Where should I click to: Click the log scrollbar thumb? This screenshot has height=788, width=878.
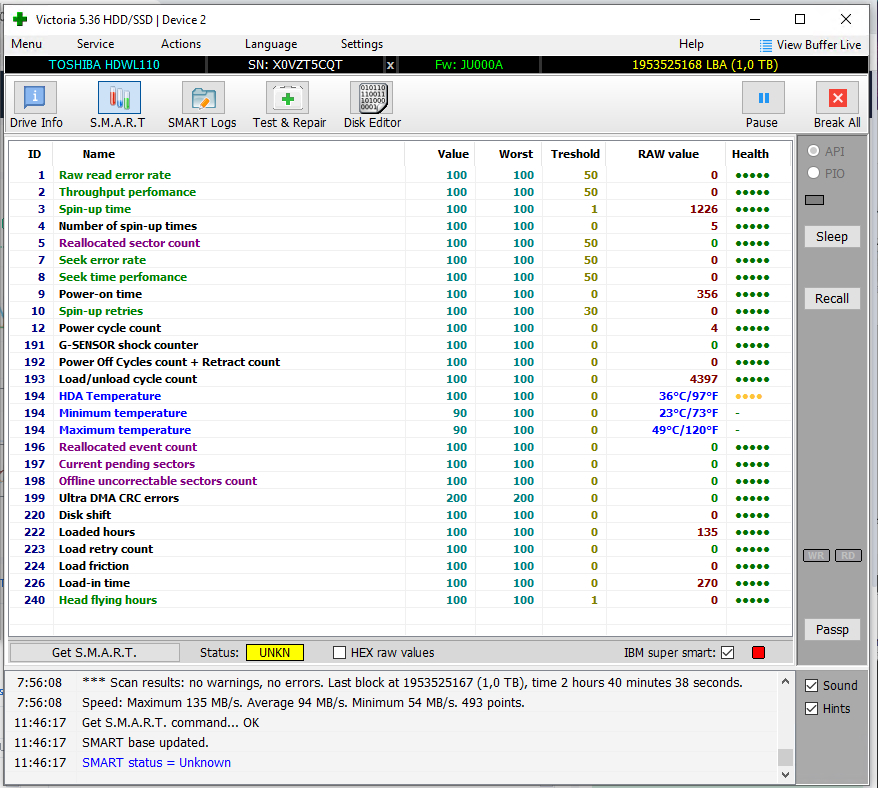(785, 757)
